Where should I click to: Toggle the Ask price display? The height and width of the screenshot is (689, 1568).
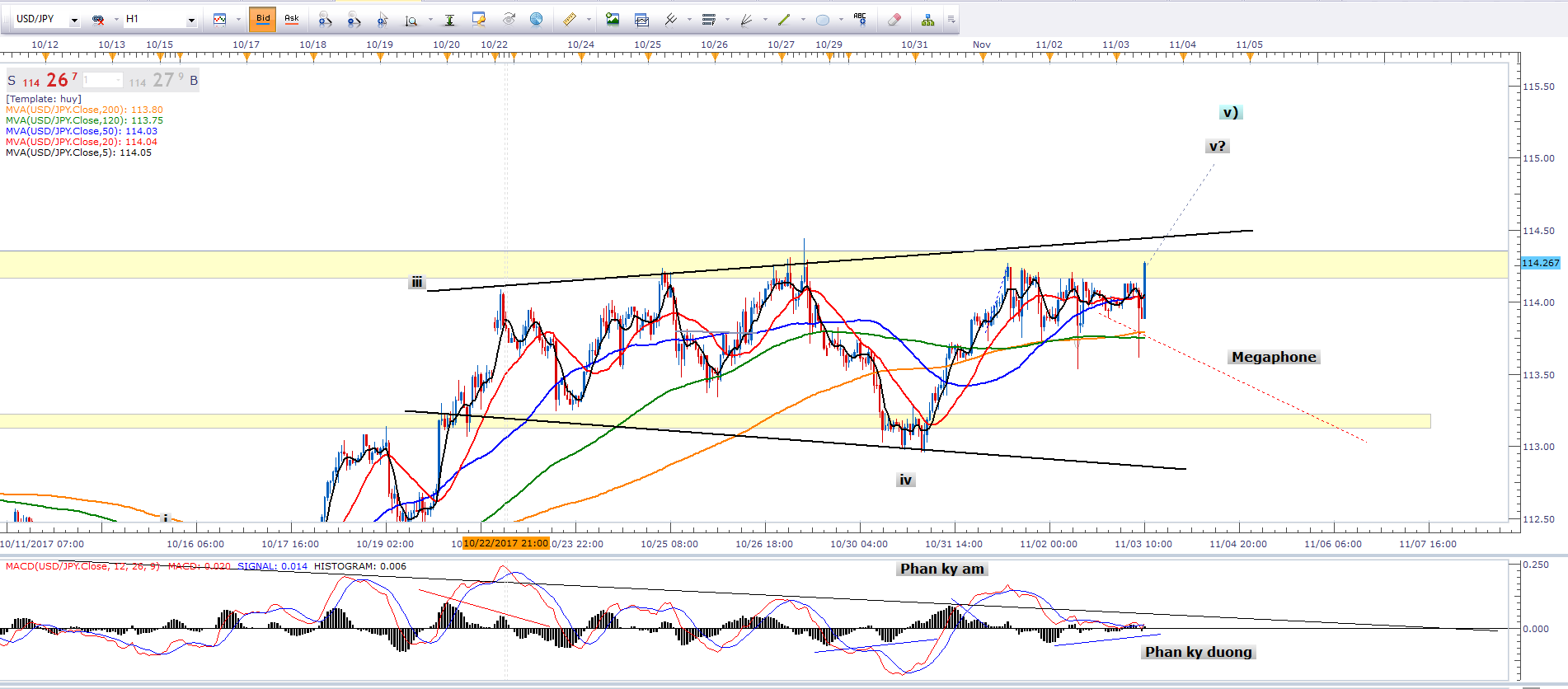[x=292, y=19]
